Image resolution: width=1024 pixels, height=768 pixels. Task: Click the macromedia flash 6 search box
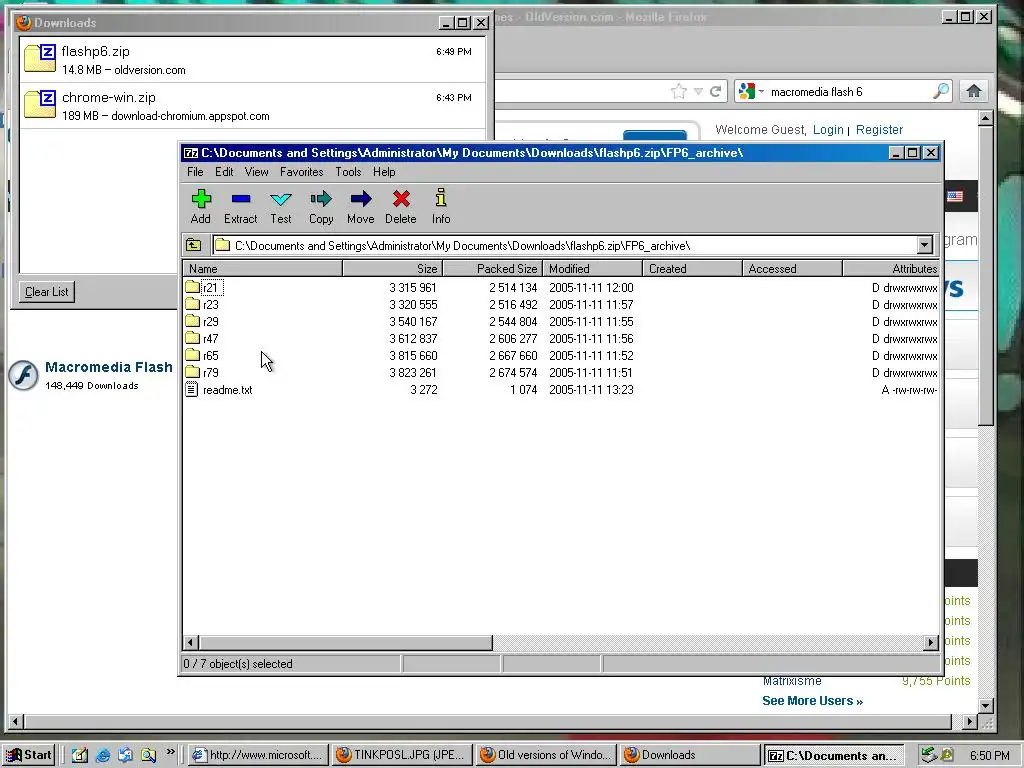tap(849, 92)
